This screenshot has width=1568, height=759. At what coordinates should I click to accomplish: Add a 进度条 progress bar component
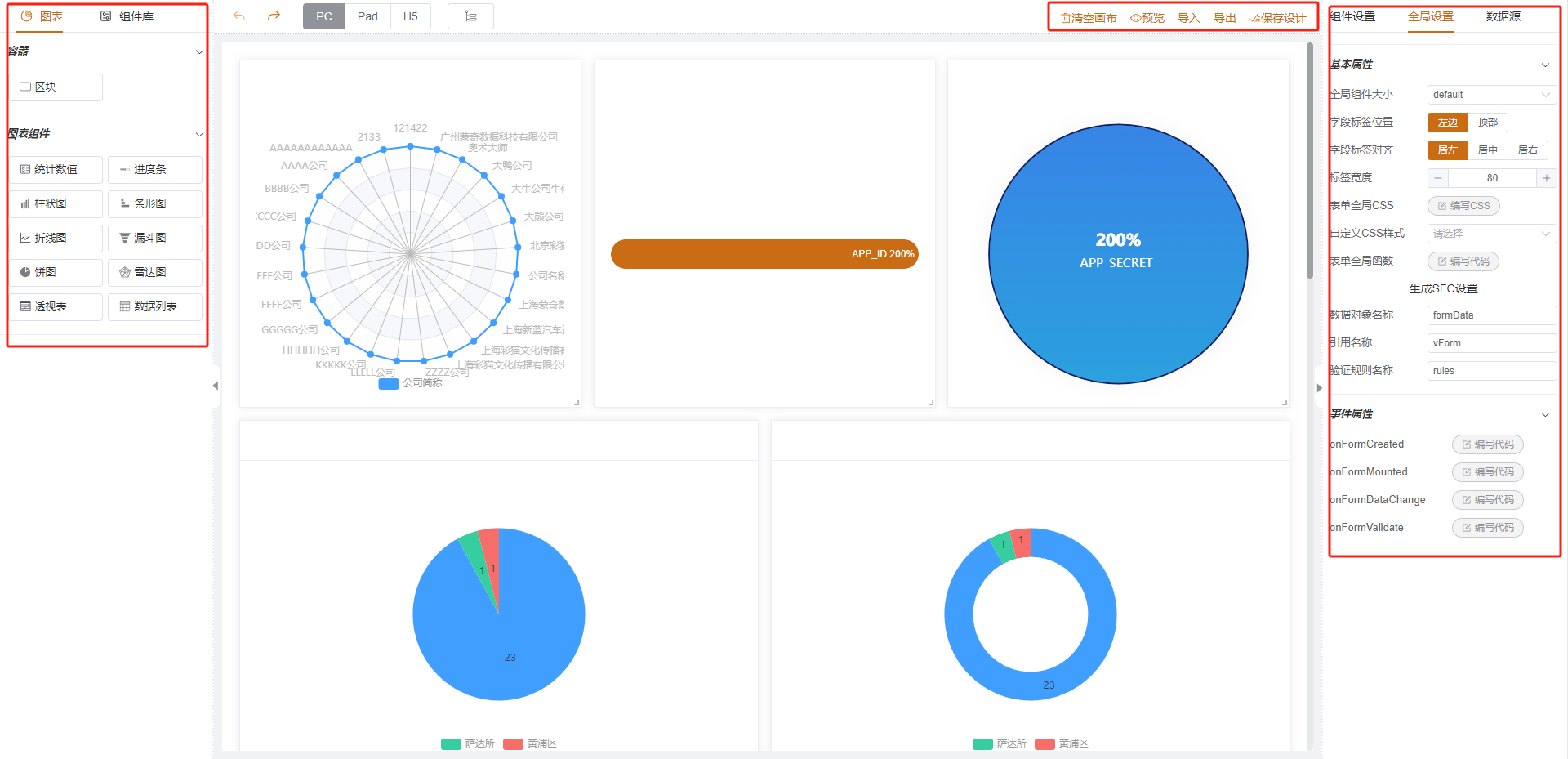click(x=155, y=170)
